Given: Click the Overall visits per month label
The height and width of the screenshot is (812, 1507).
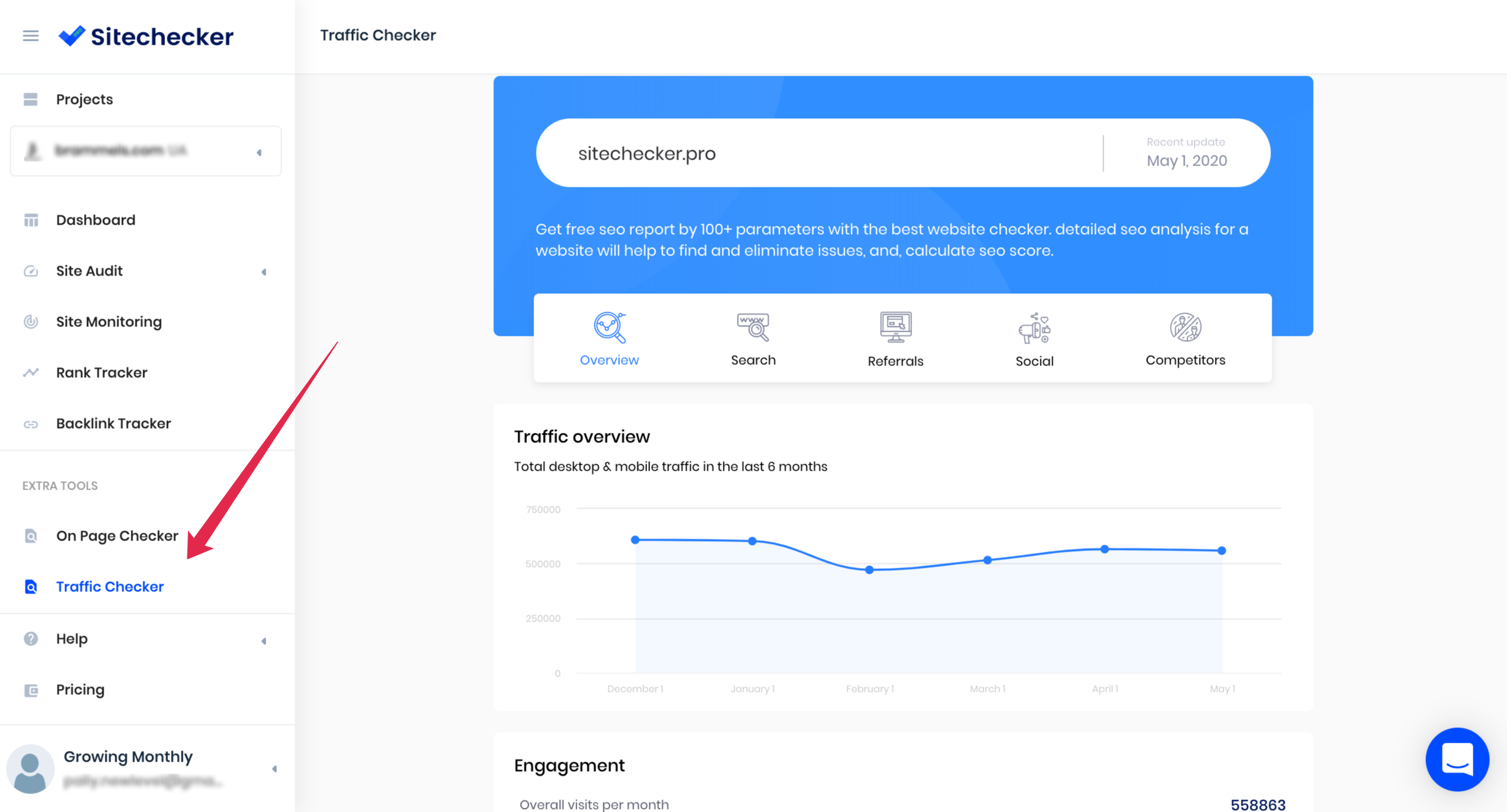Looking at the screenshot, I should click(594, 805).
